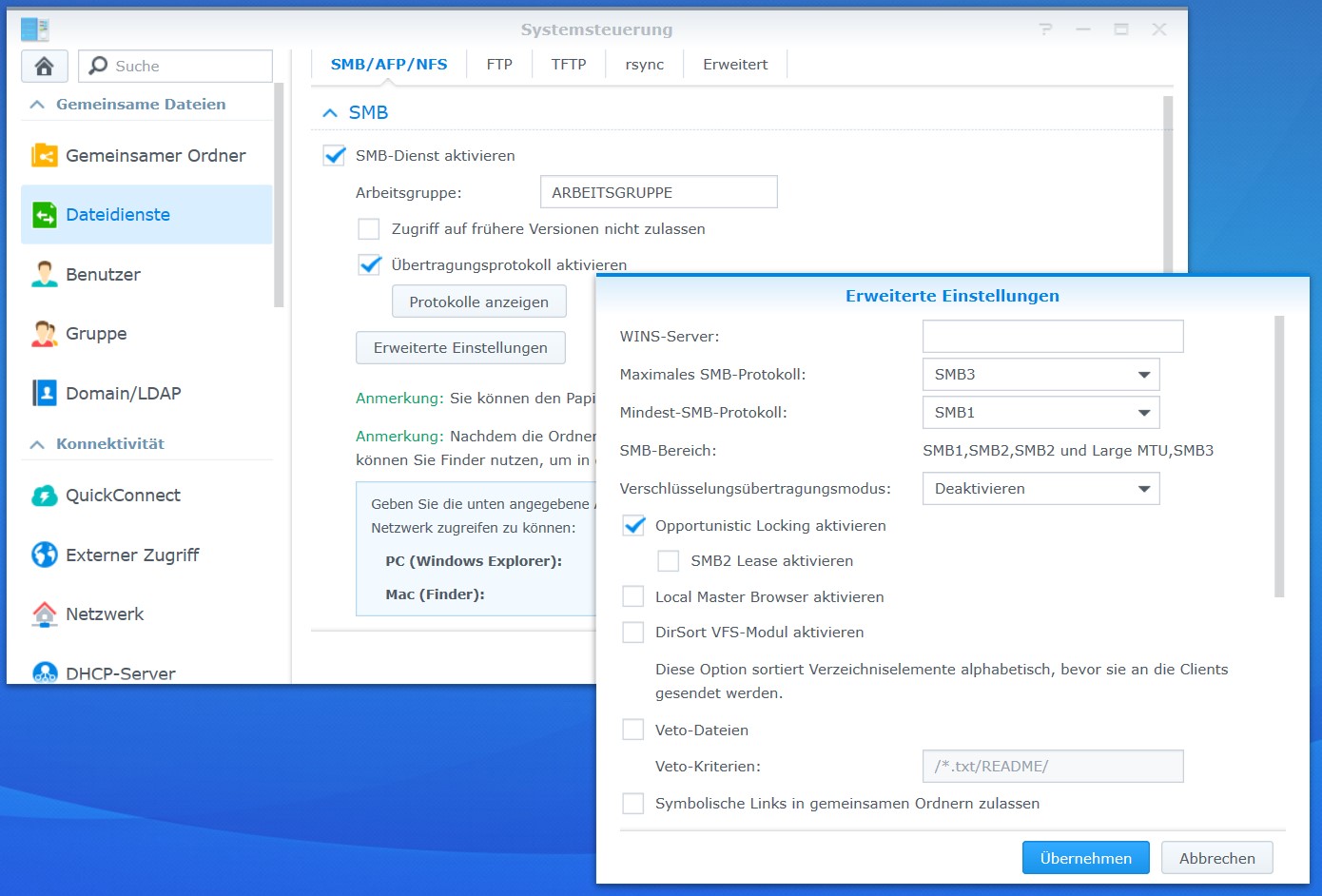Open the QuickConnect icon
This screenshot has width=1322, height=896.
tap(44, 496)
